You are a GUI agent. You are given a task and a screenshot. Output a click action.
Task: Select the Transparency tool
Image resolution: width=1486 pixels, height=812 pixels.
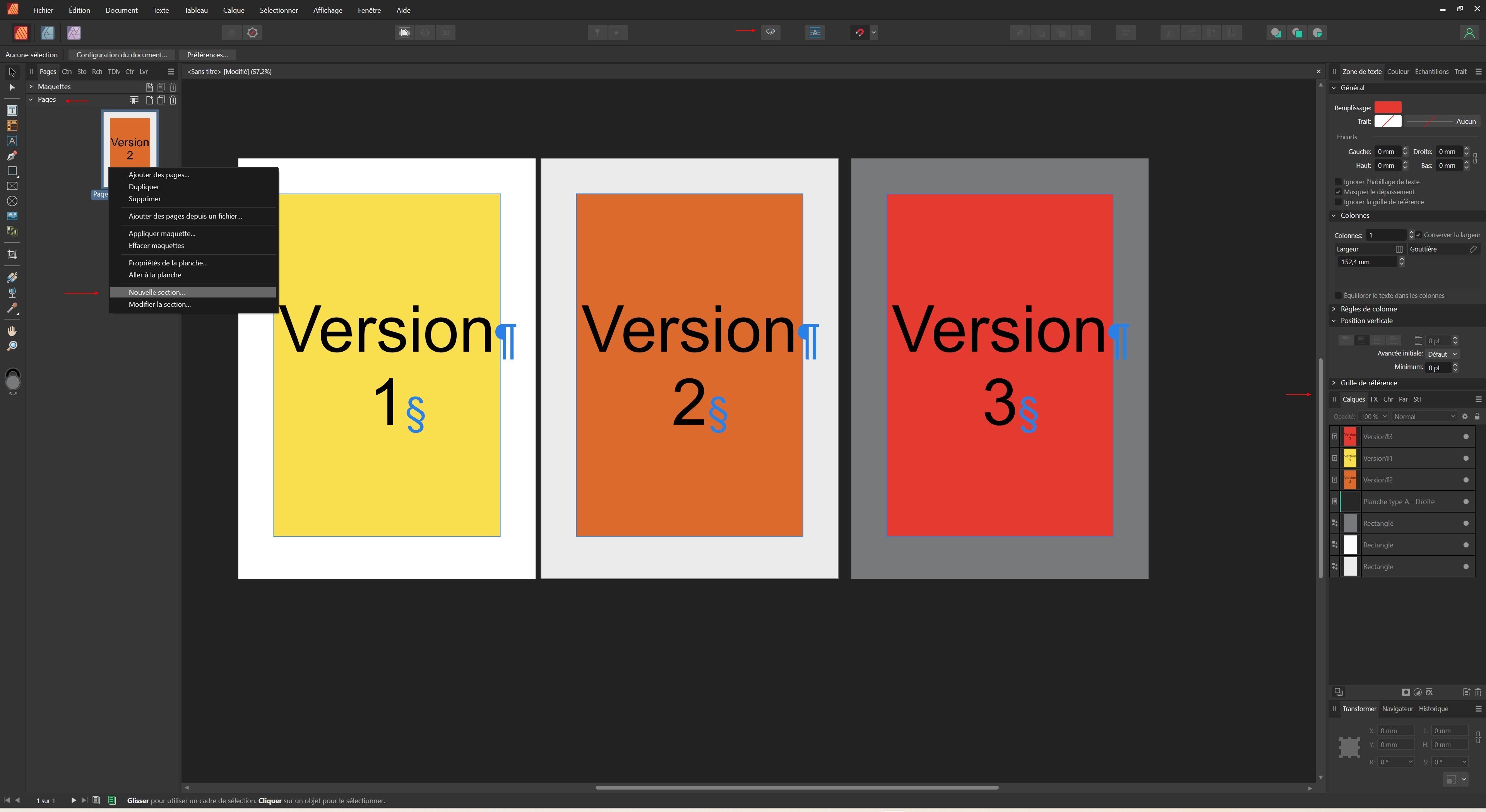(12, 292)
